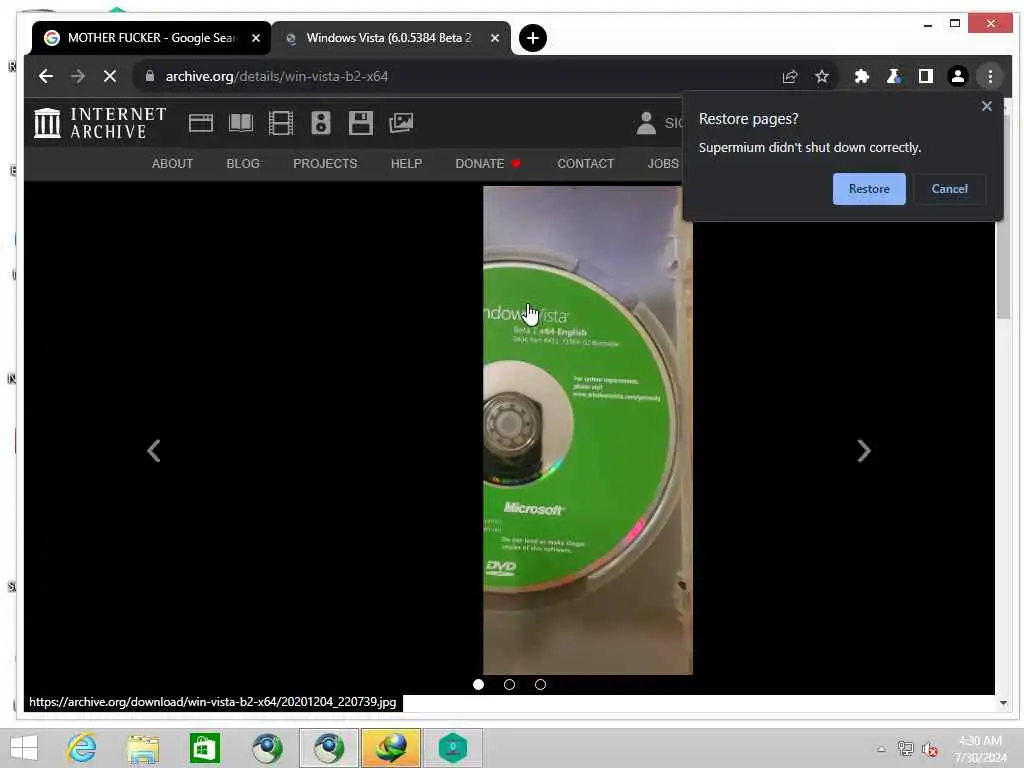Open the Software floppy icon
Image resolution: width=1024 pixels, height=768 pixels.
pos(360,123)
